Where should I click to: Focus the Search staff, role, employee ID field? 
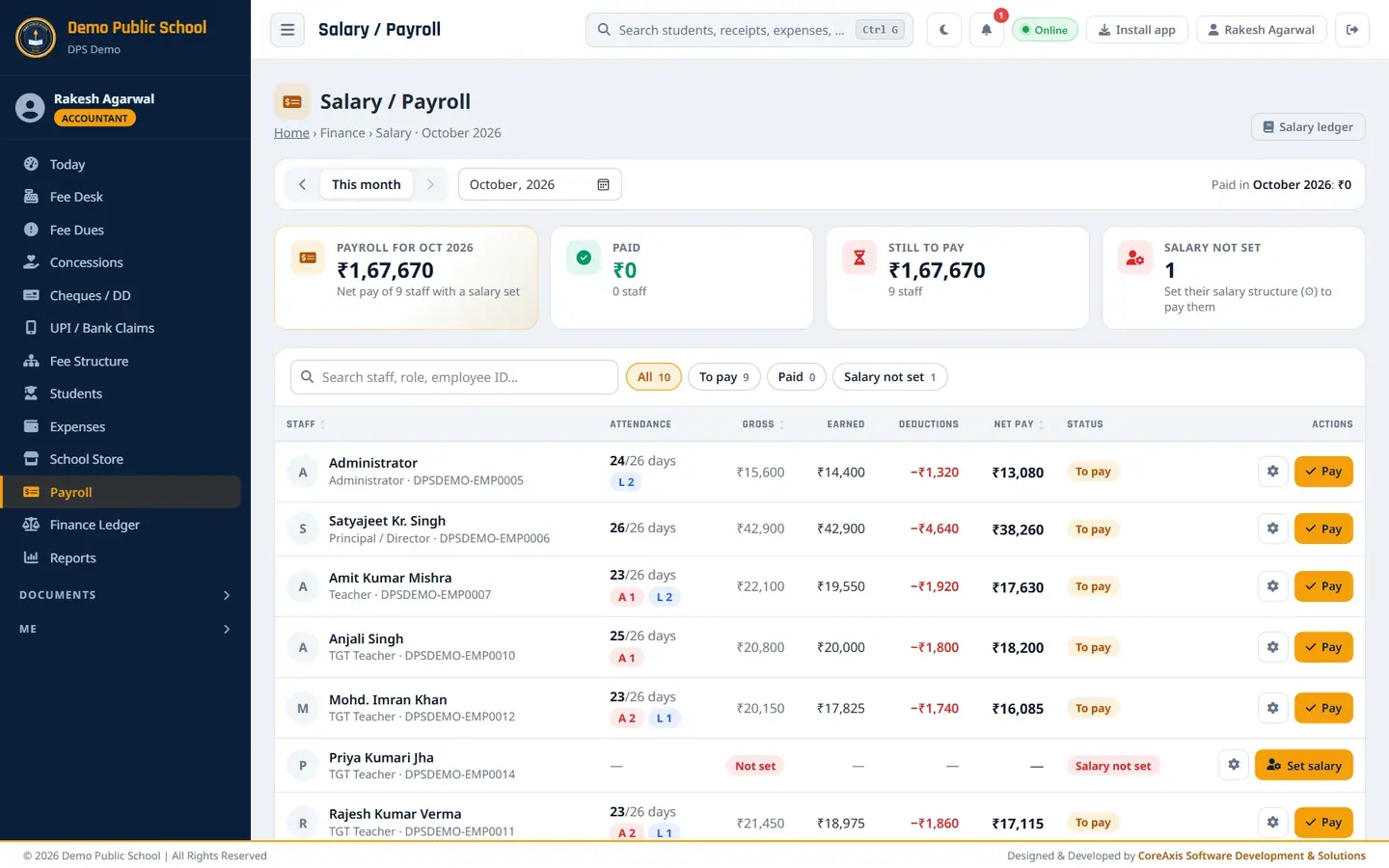(x=454, y=377)
